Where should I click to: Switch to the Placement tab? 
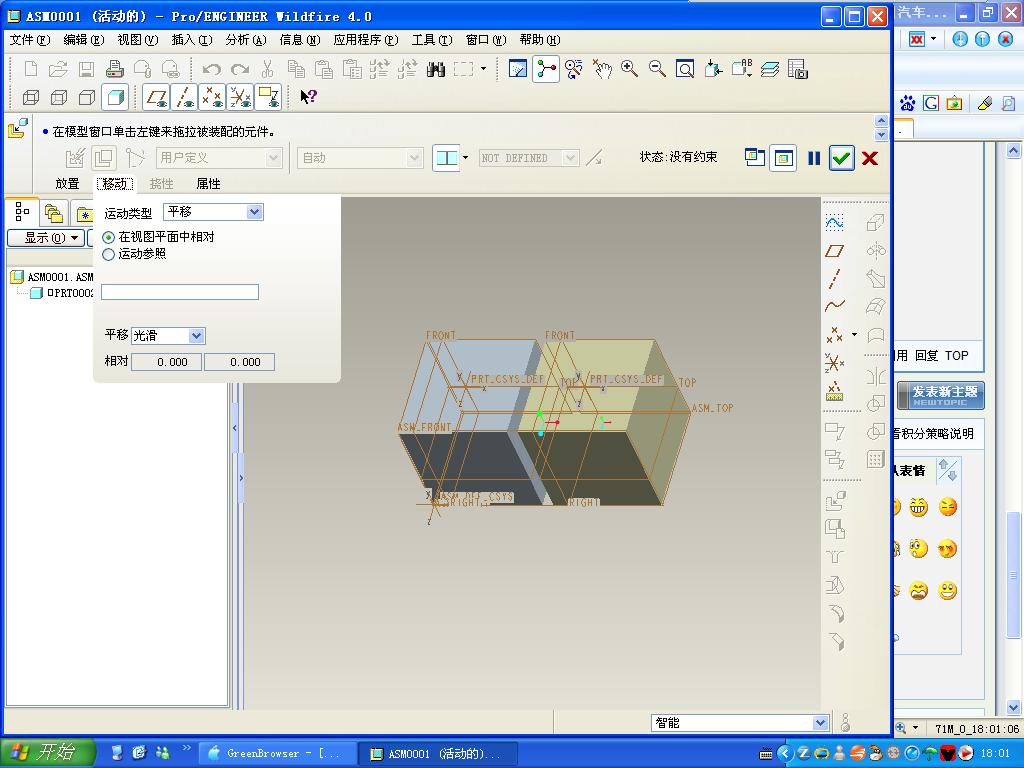67,184
